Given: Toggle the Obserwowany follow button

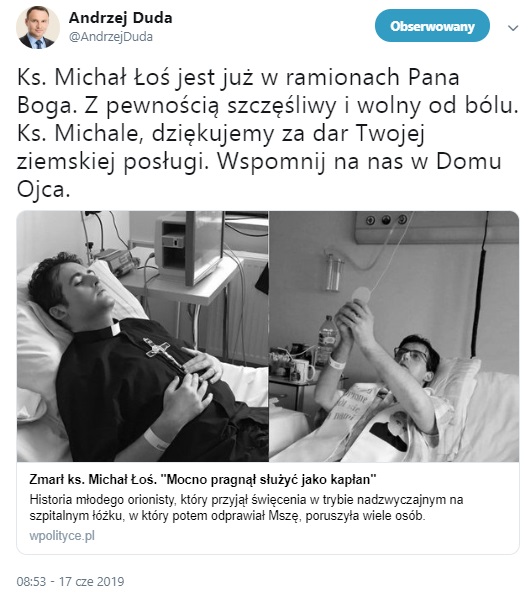Looking at the screenshot, I should [432, 26].
